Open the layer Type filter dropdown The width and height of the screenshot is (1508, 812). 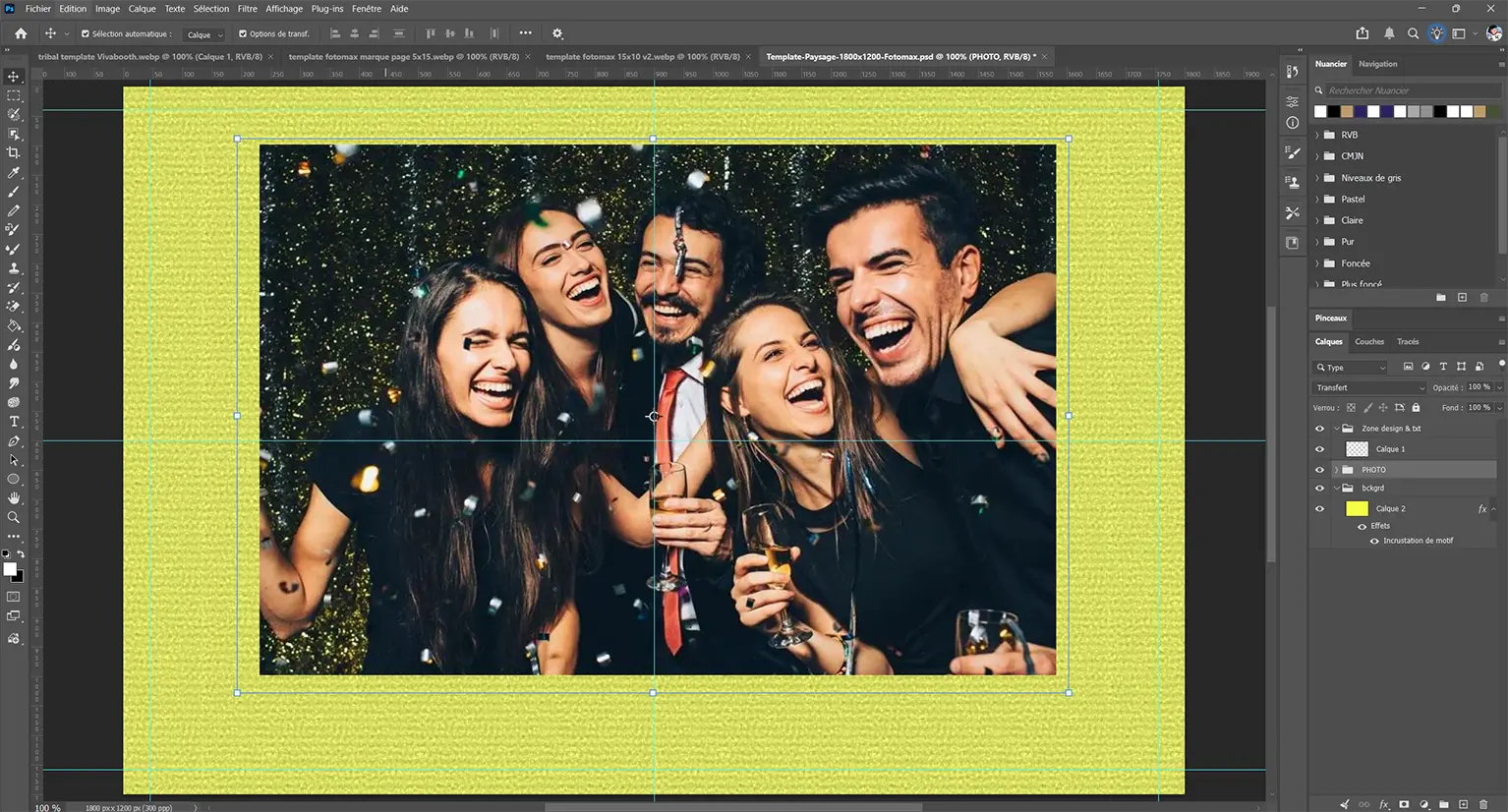1351,367
